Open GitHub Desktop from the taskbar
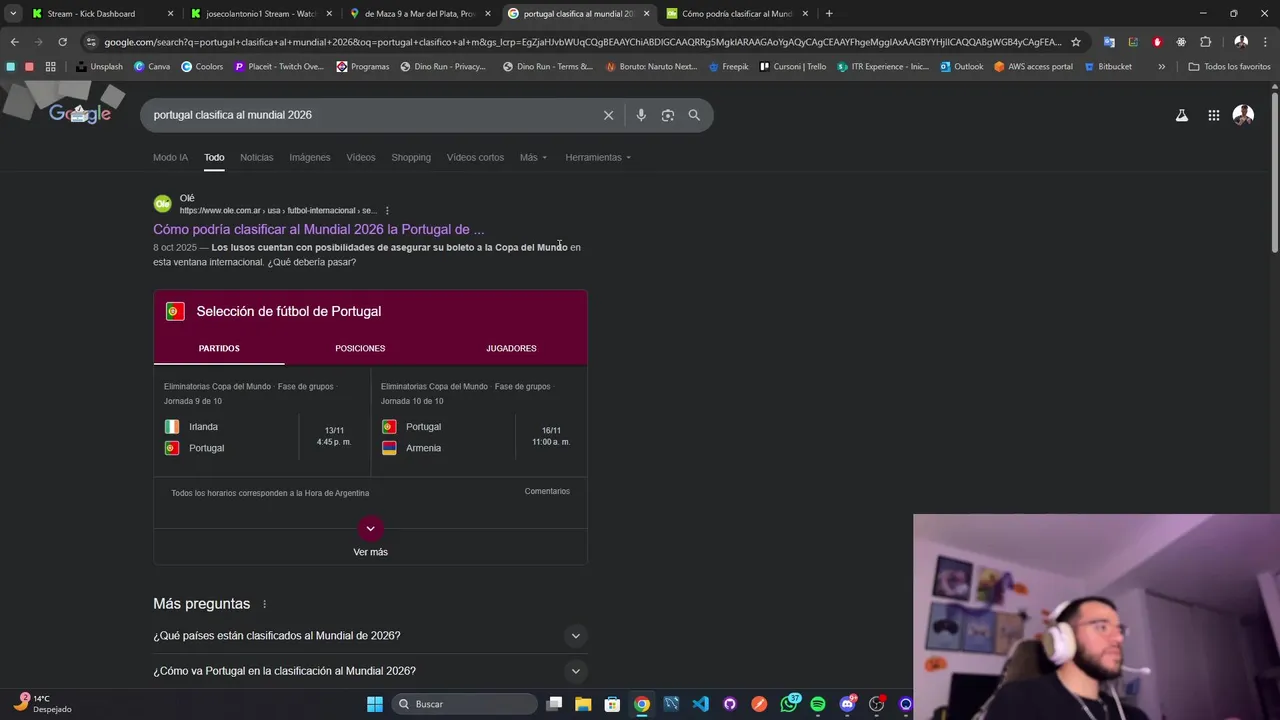 (x=730, y=704)
